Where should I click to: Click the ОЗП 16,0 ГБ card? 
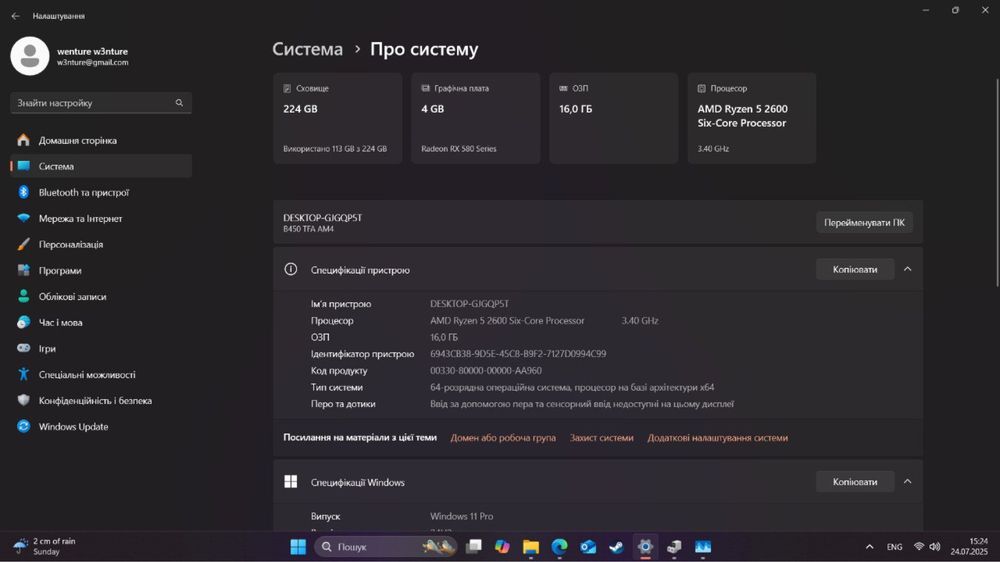pyautogui.click(x=614, y=118)
